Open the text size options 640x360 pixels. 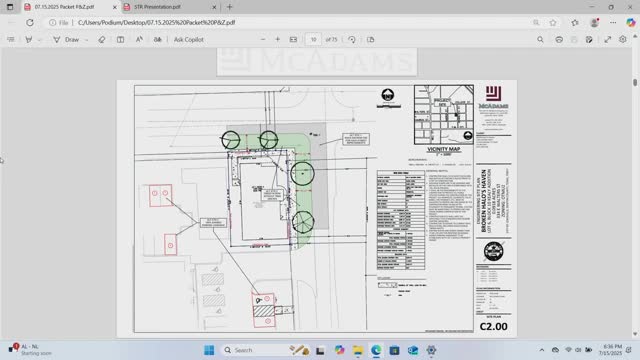[139, 40]
